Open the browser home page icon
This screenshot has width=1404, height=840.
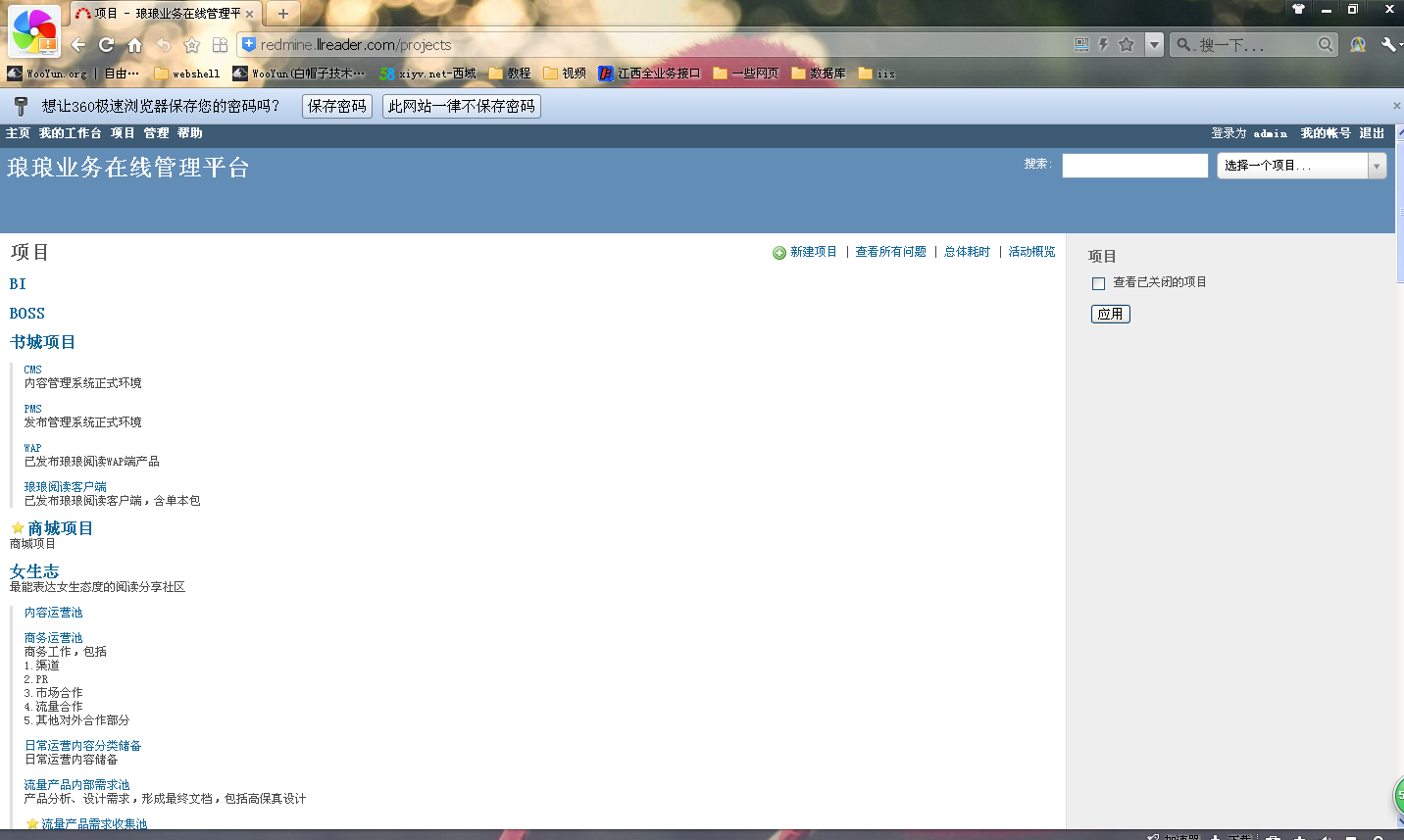click(x=134, y=45)
